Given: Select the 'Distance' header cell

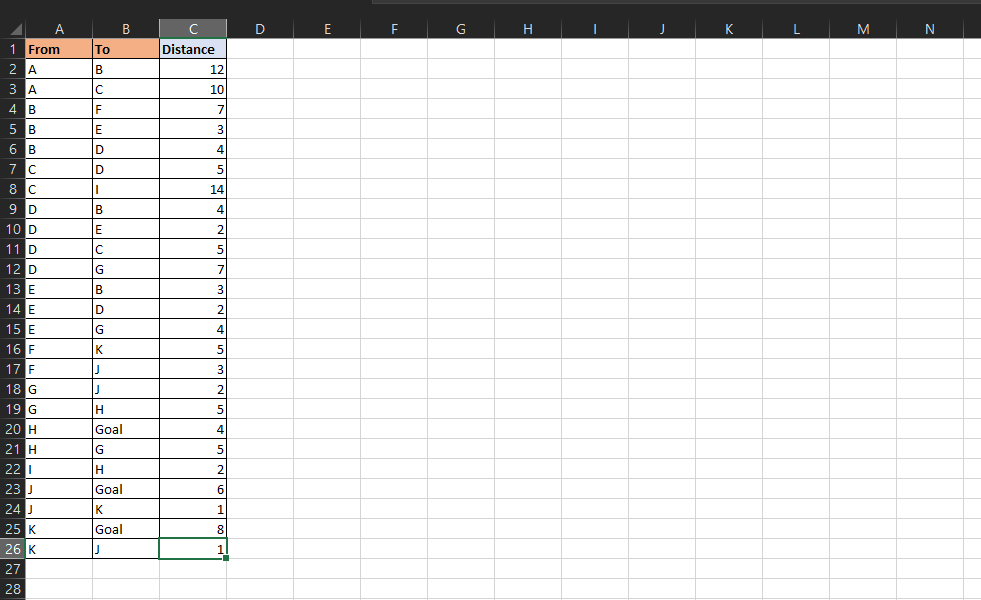Looking at the screenshot, I should (192, 49).
